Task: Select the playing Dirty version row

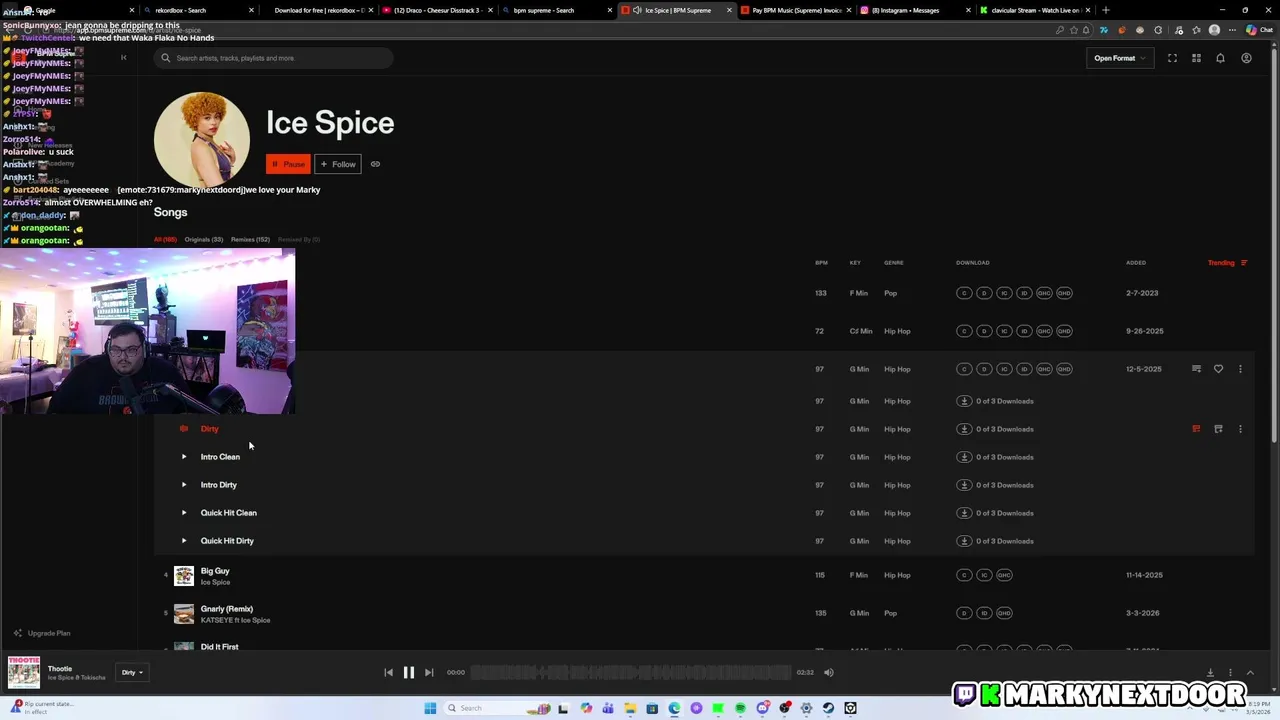Action: [704, 429]
